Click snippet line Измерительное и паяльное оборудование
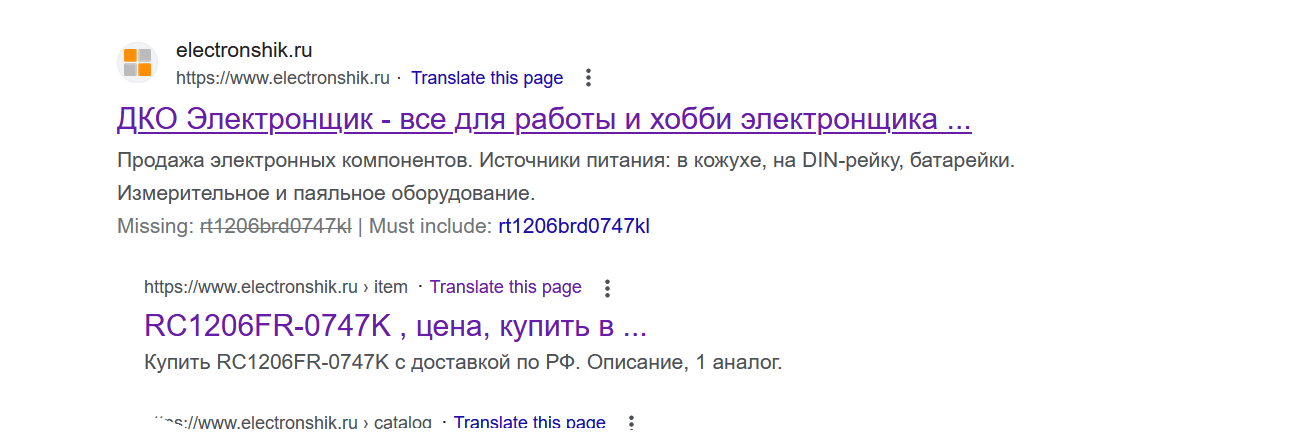Screen dimensions: 1292x434 [326, 193]
